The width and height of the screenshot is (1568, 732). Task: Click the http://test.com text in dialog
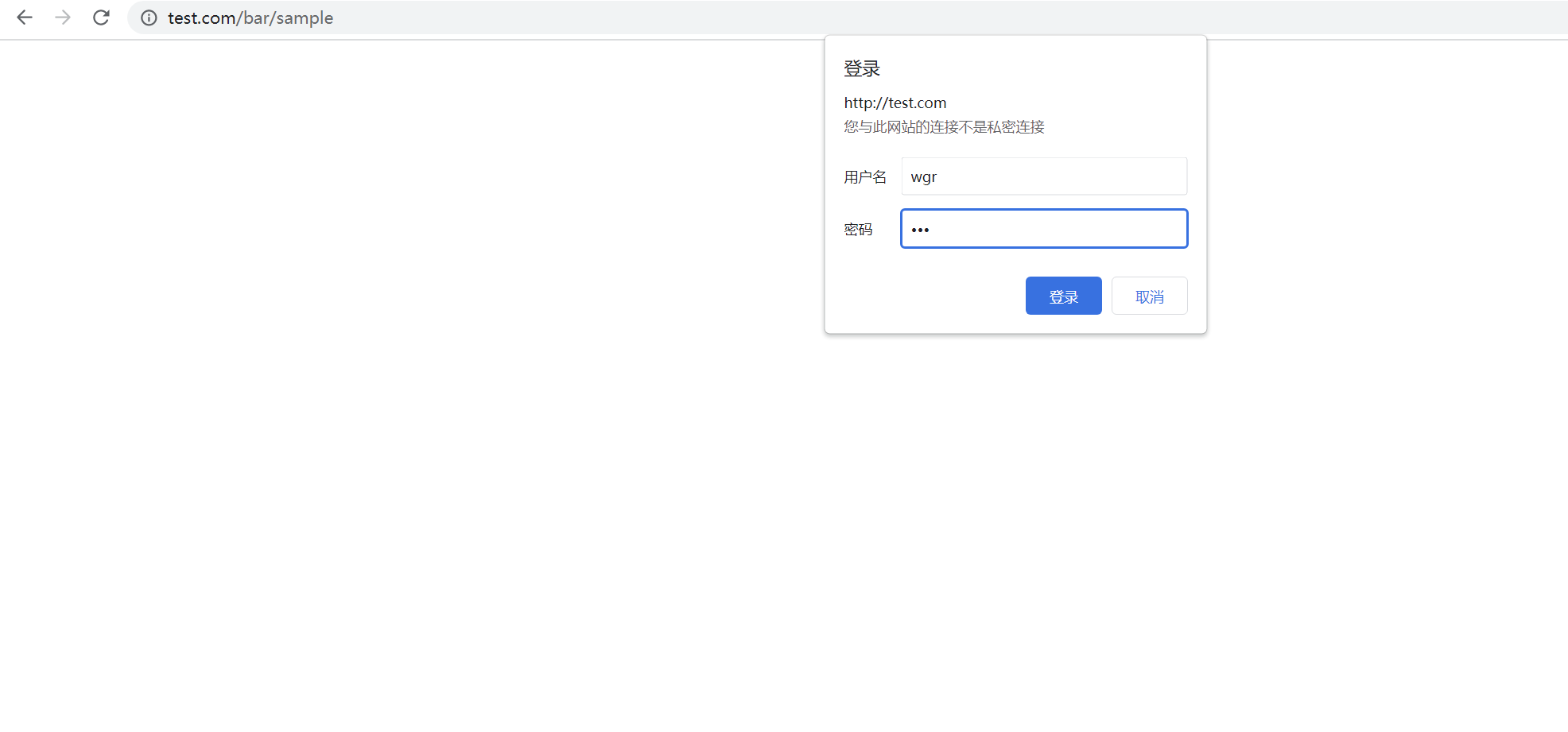[895, 103]
